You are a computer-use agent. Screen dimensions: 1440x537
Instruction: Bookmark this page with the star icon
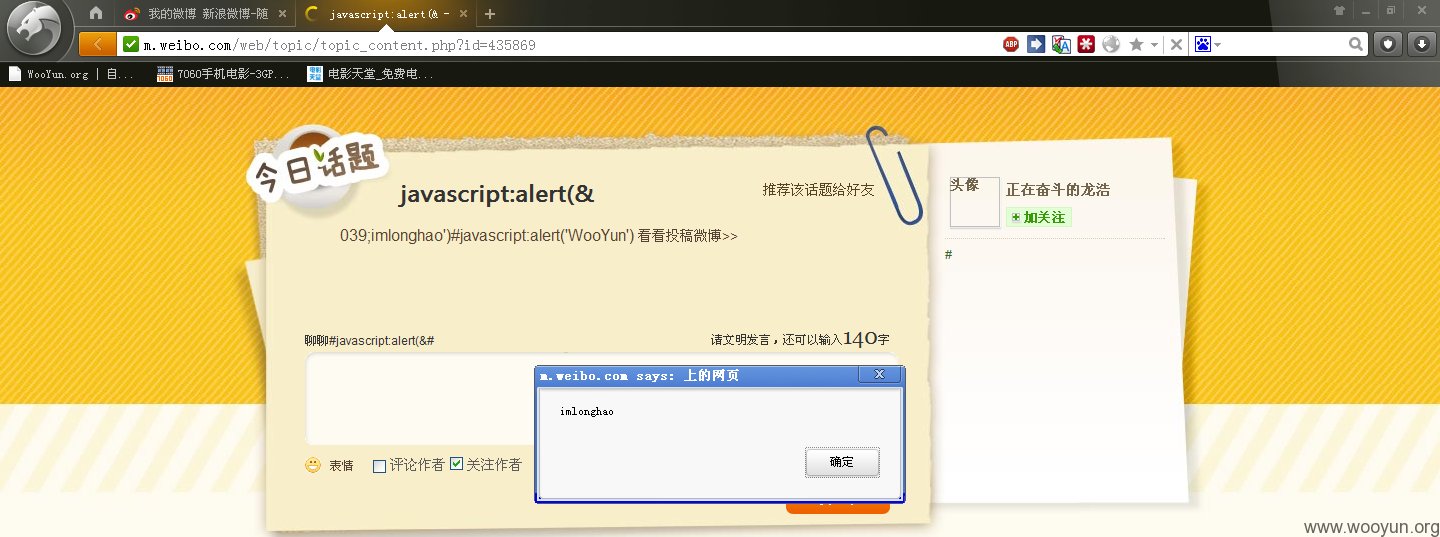pos(1136,44)
